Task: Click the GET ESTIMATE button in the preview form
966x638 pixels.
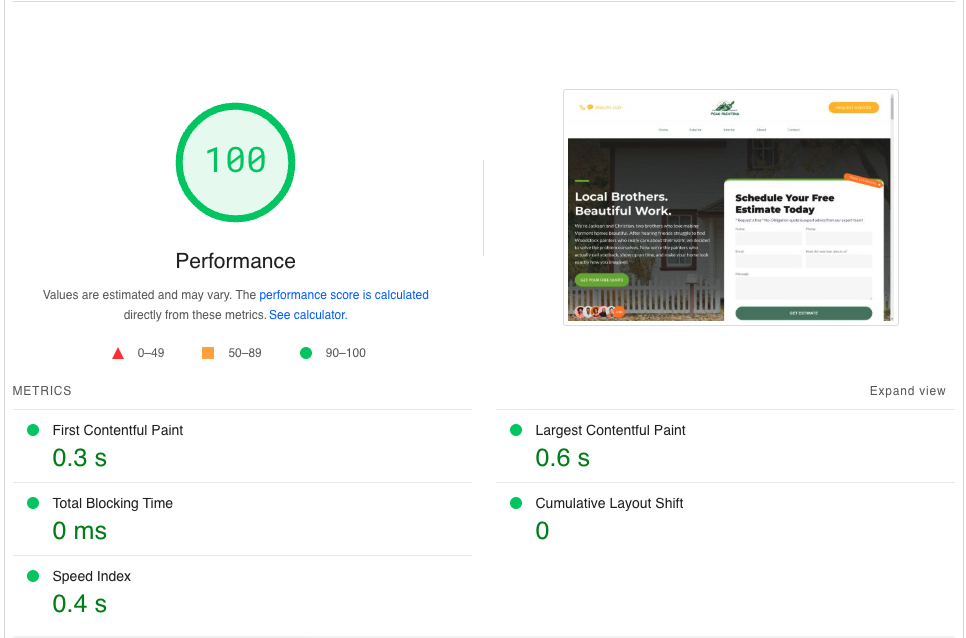Action: pyautogui.click(x=804, y=313)
